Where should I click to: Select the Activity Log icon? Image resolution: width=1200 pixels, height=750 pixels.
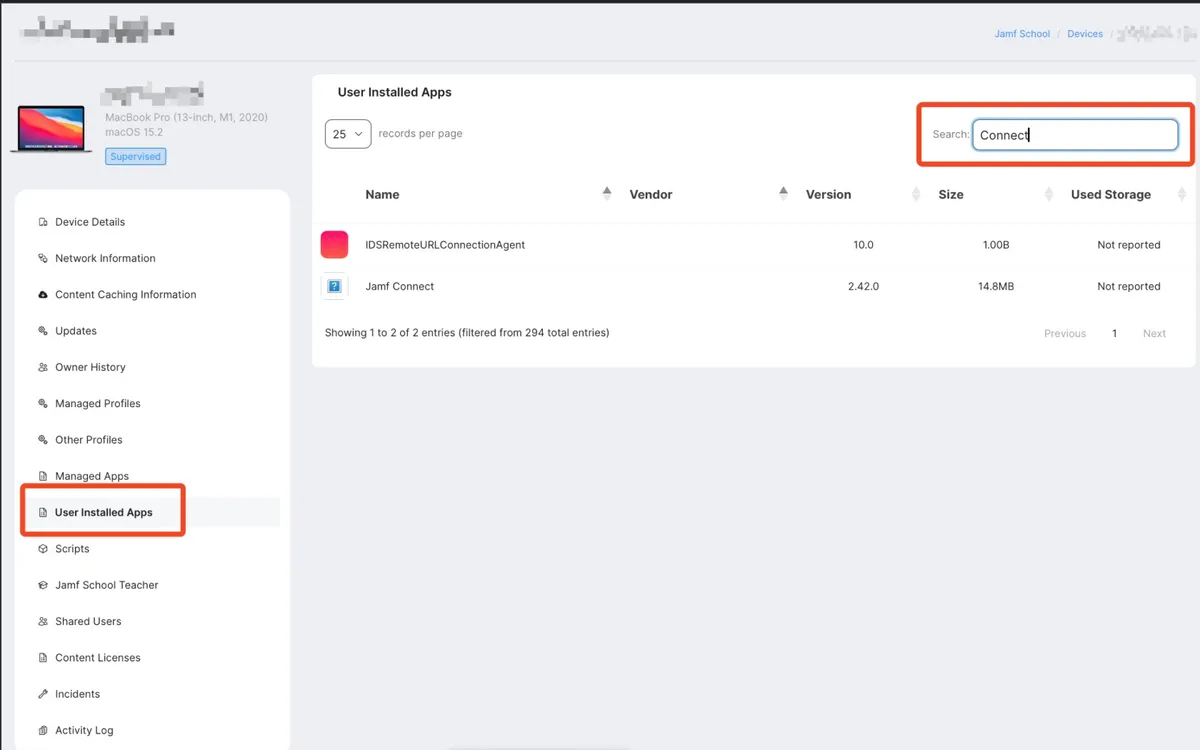pos(44,730)
